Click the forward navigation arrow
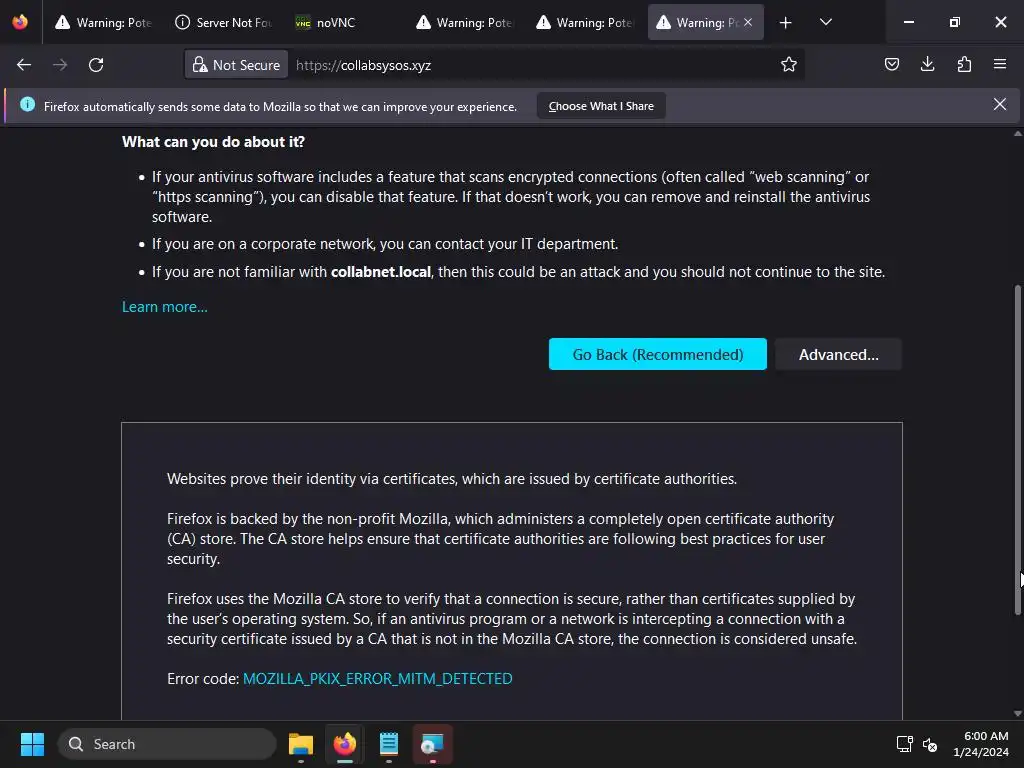The height and width of the screenshot is (768, 1024). [60, 65]
